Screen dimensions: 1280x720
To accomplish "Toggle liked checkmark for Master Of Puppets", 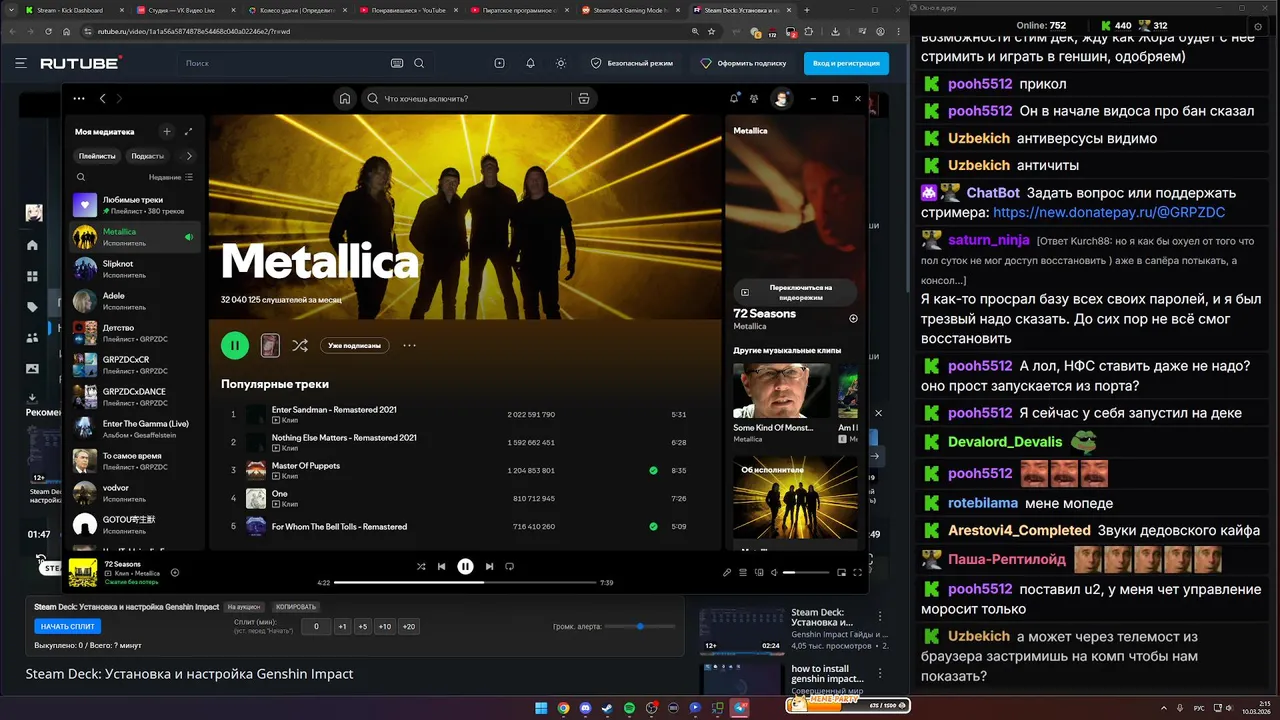I will [x=653, y=470].
